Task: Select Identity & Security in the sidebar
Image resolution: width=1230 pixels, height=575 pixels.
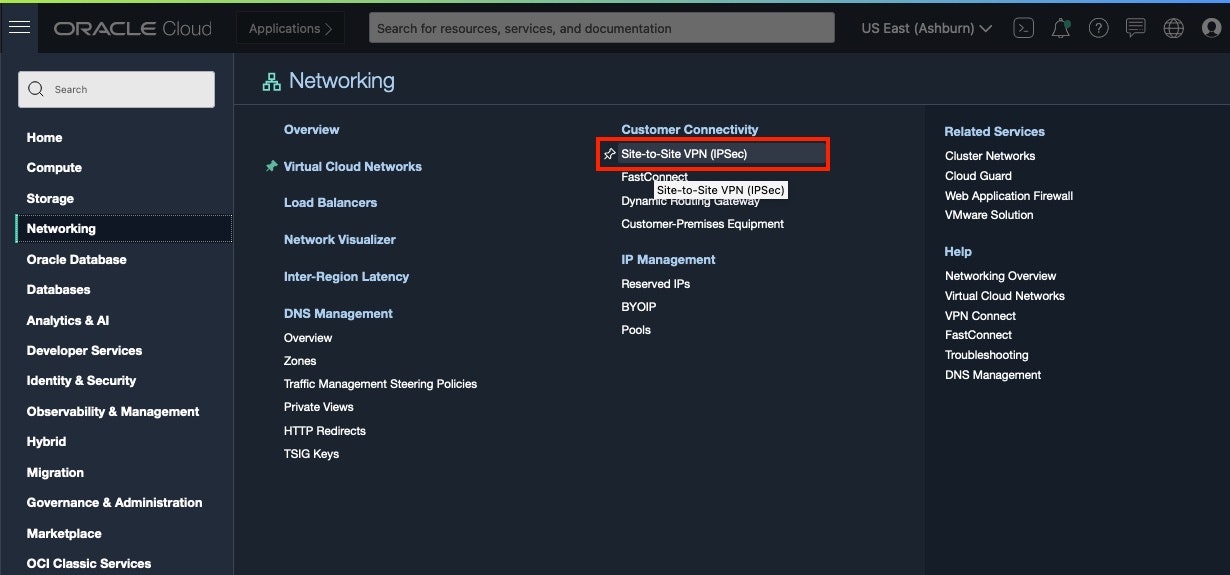Action: (81, 381)
